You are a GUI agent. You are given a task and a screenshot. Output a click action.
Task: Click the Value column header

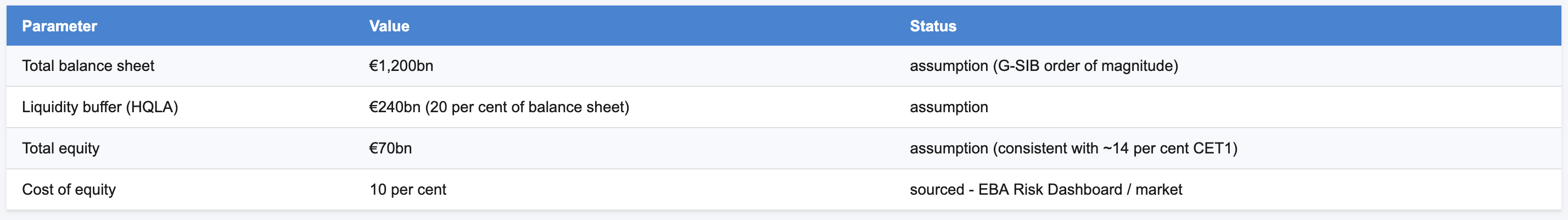[389, 26]
